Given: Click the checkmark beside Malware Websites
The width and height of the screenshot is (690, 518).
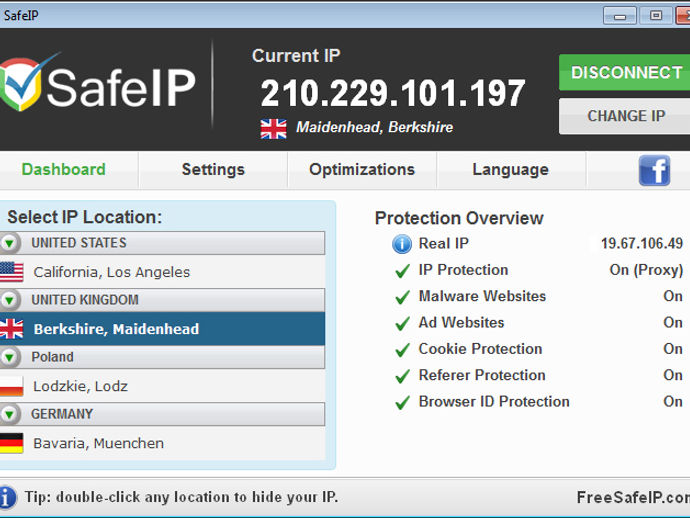Looking at the screenshot, I should pos(402,297).
